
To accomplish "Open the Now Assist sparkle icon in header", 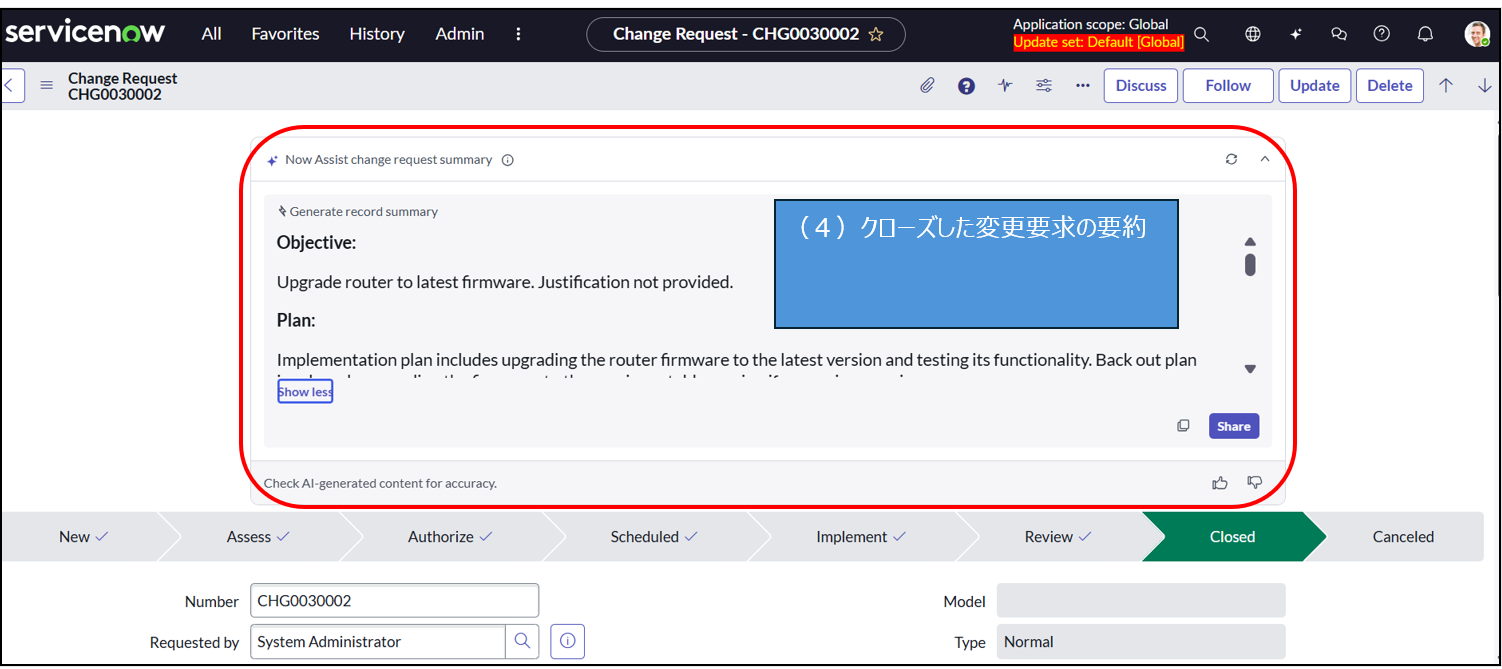I will pyautogui.click(x=1296, y=34).
